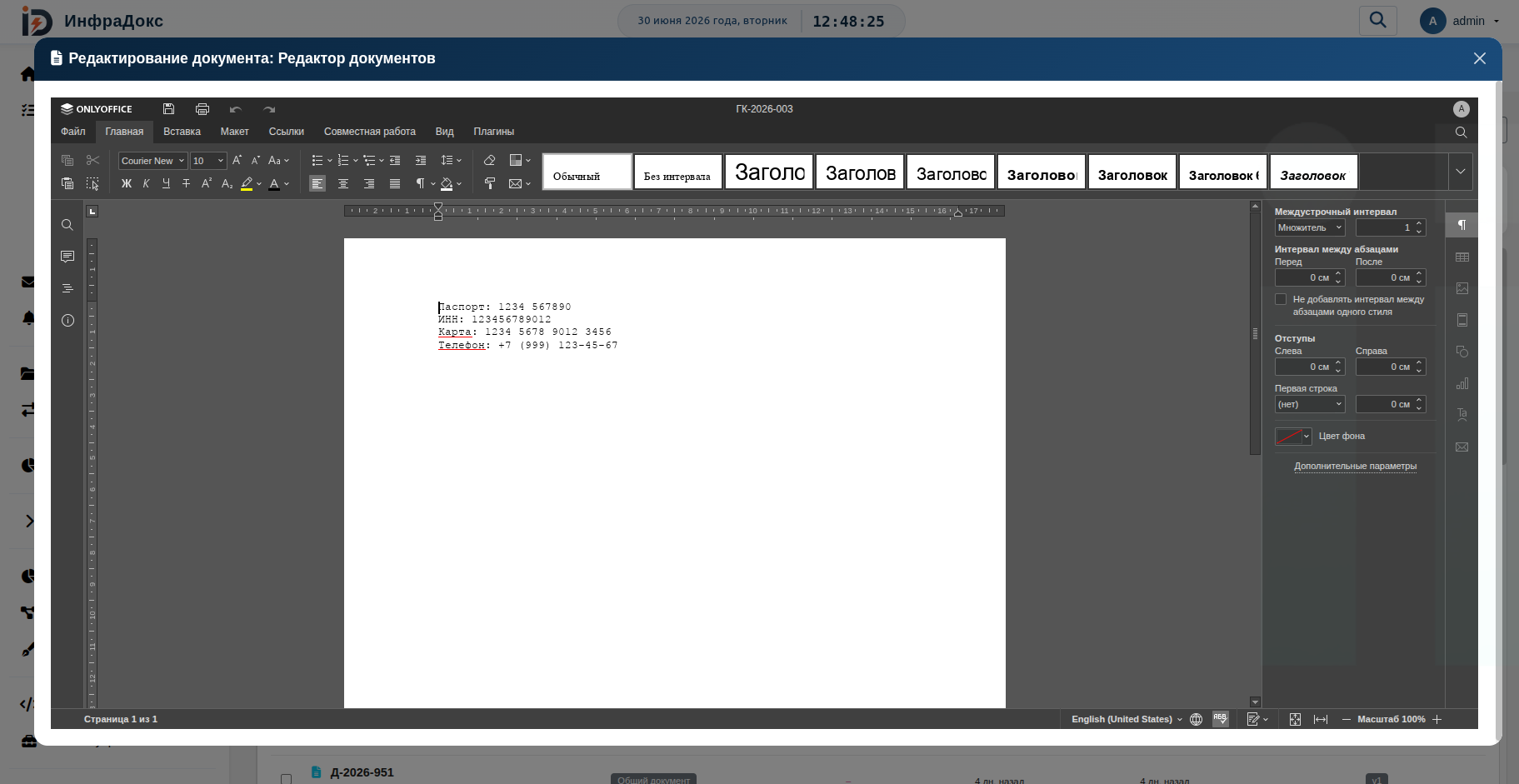Copy style with the paint roller icon
Image resolution: width=1519 pixels, height=784 pixels.
point(490,183)
